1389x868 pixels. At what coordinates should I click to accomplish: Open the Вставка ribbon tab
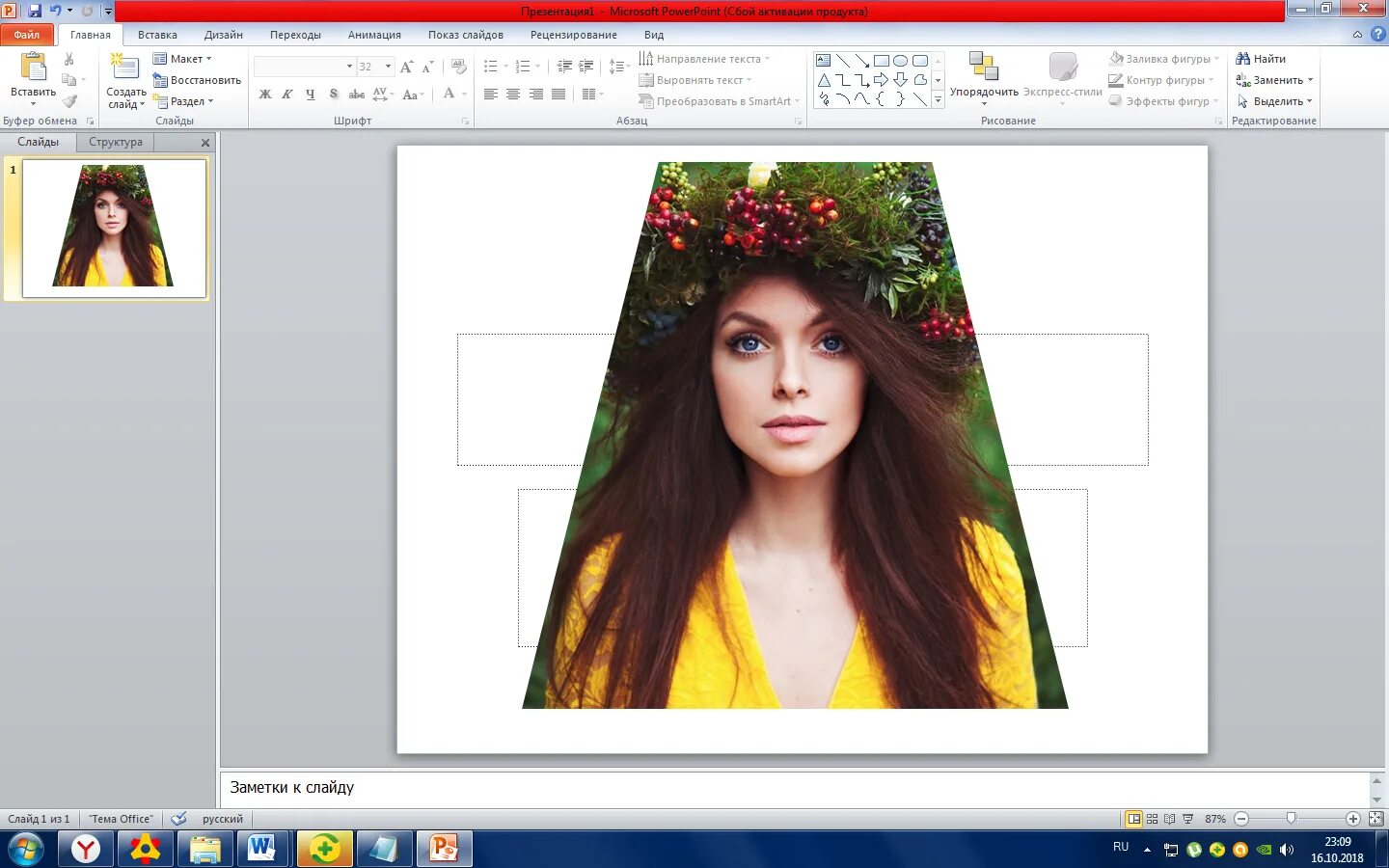(157, 35)
